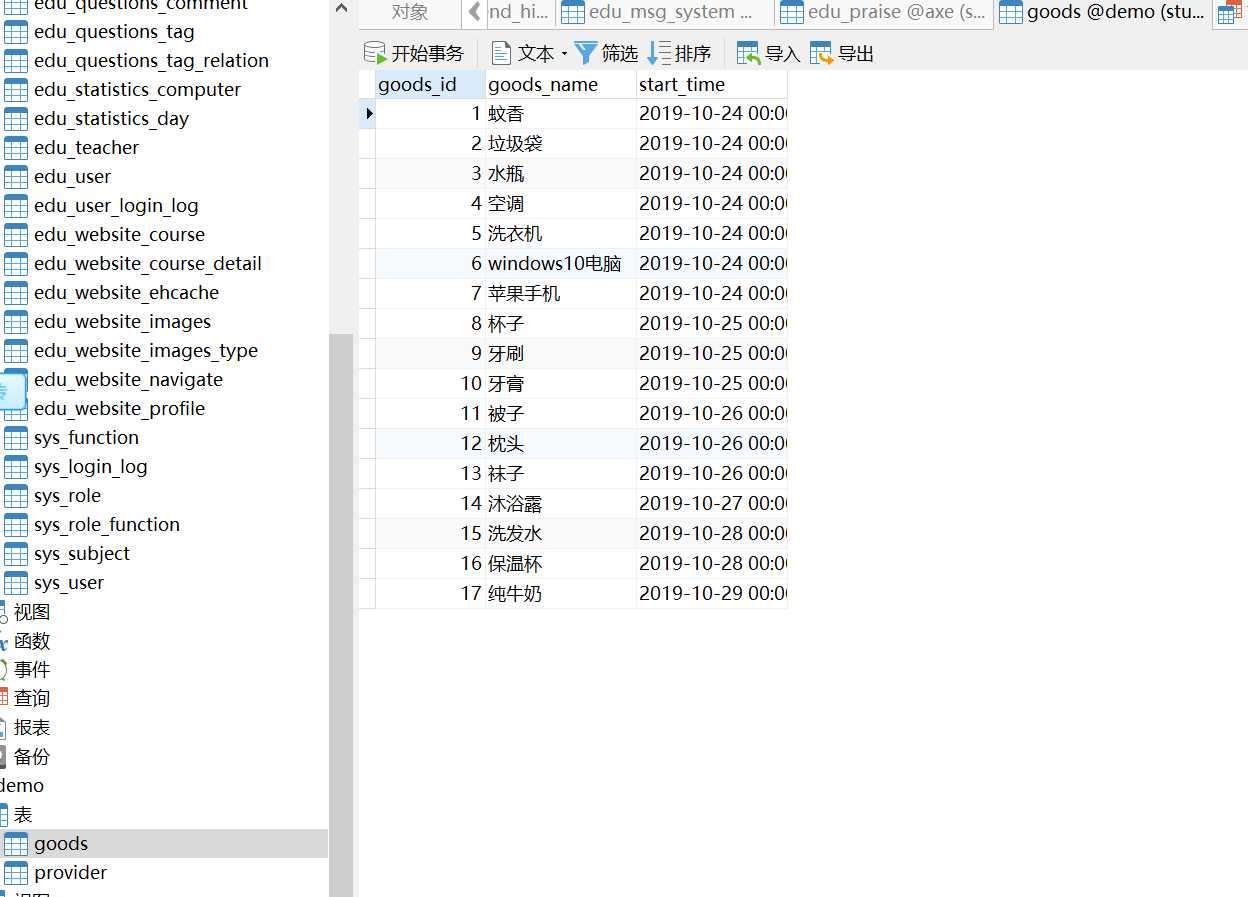Select edu_website_navigate table in tree
This screenshot has height=897, width=1248.
click(128, 380)
